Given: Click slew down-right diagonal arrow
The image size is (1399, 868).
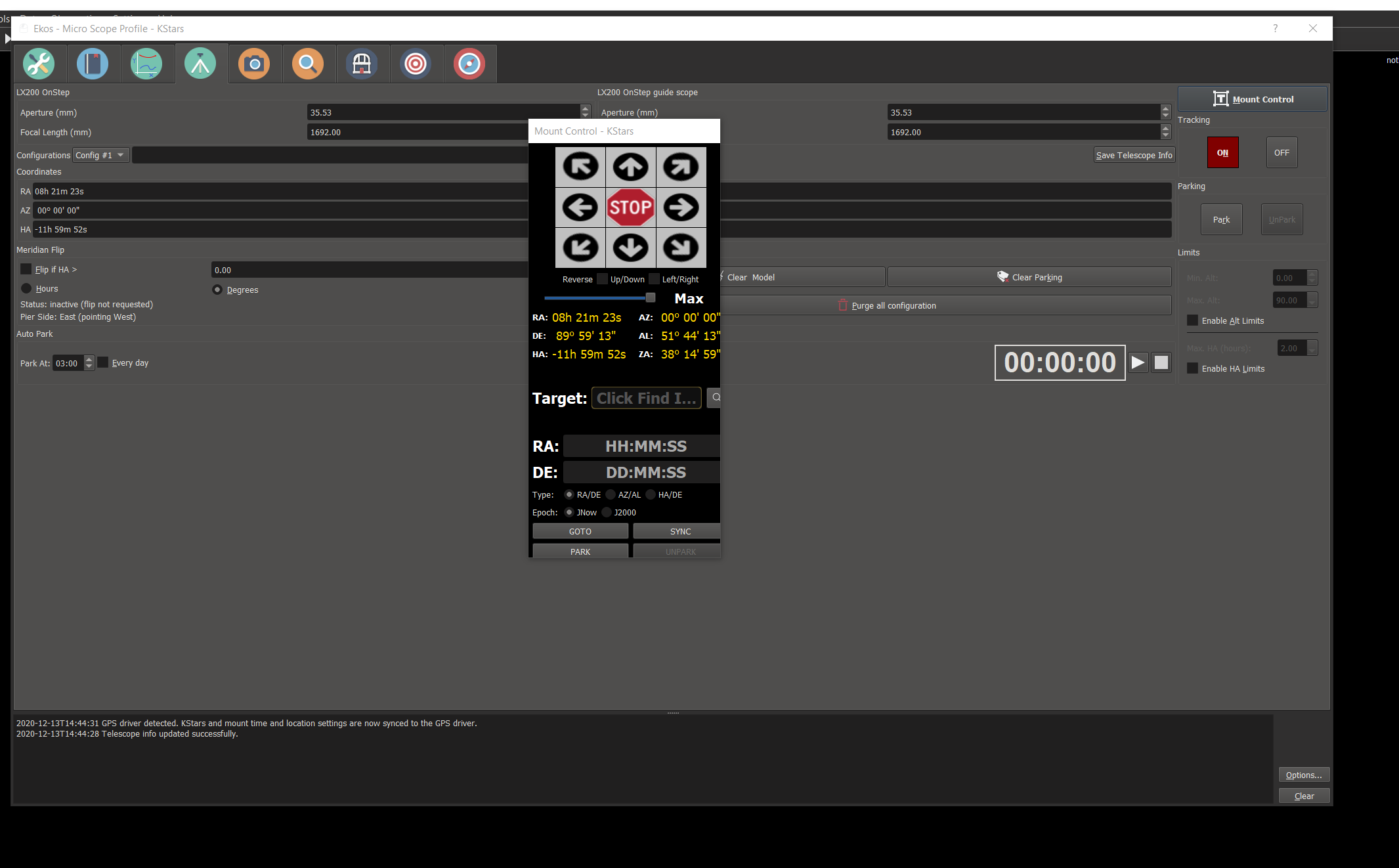Looking at the screenshot, I should (681, 248).
